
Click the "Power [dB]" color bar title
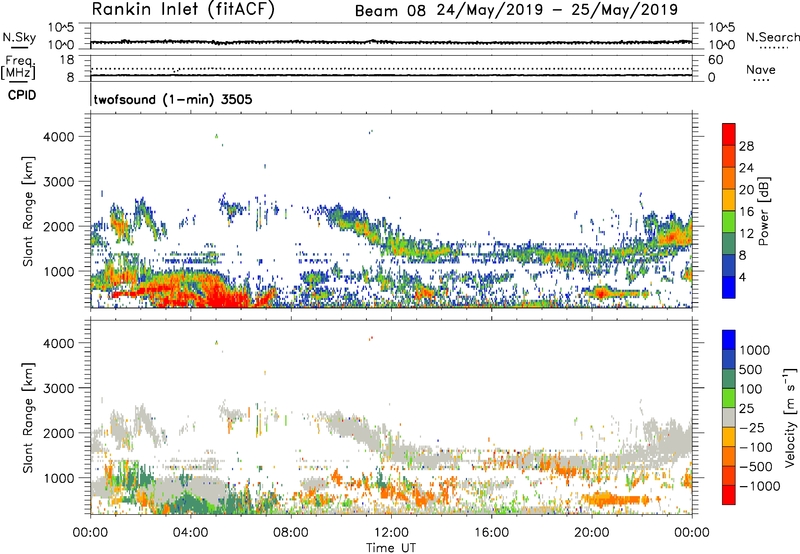764,211
